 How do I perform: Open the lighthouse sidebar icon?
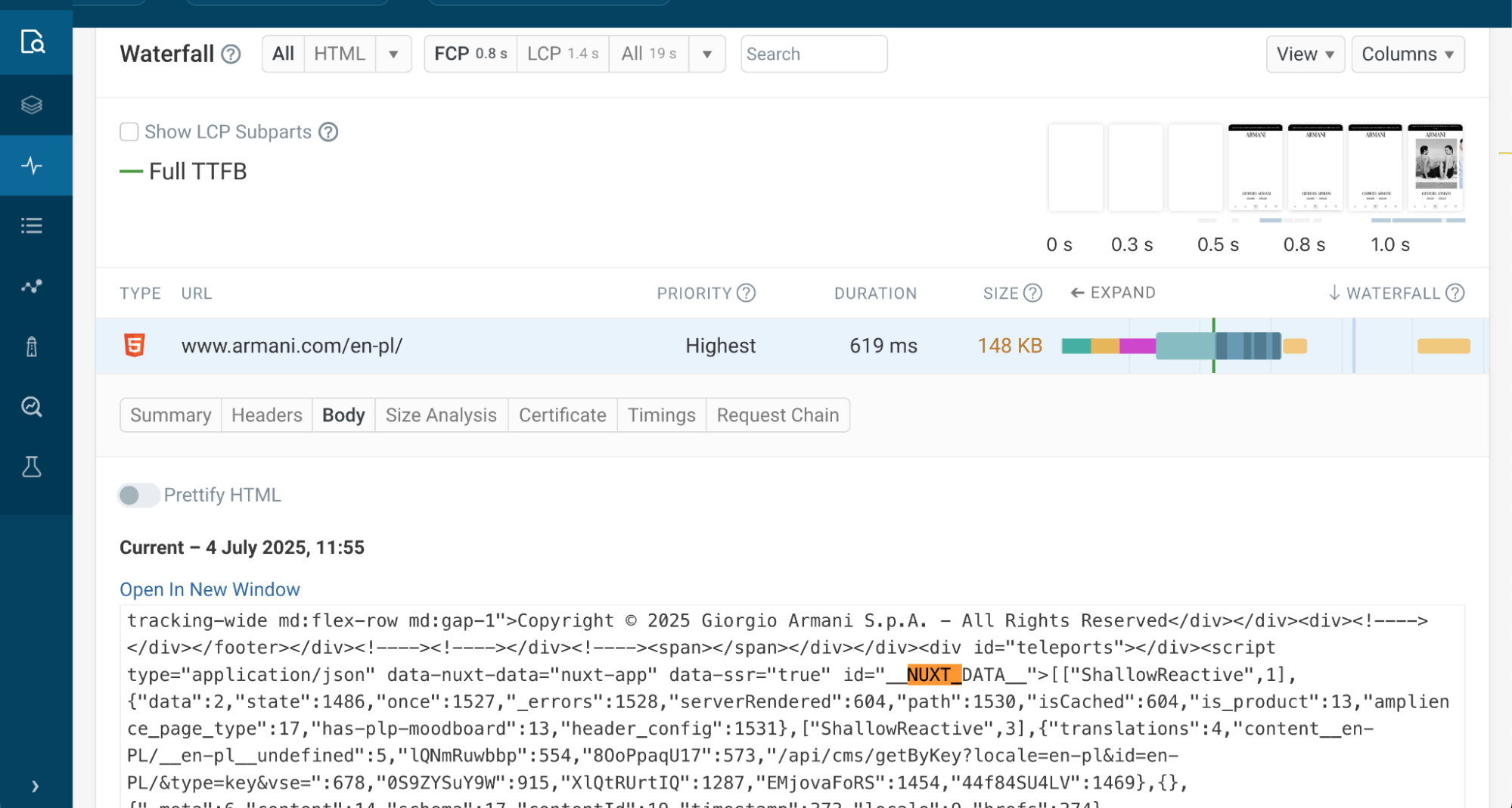point(32,347)
